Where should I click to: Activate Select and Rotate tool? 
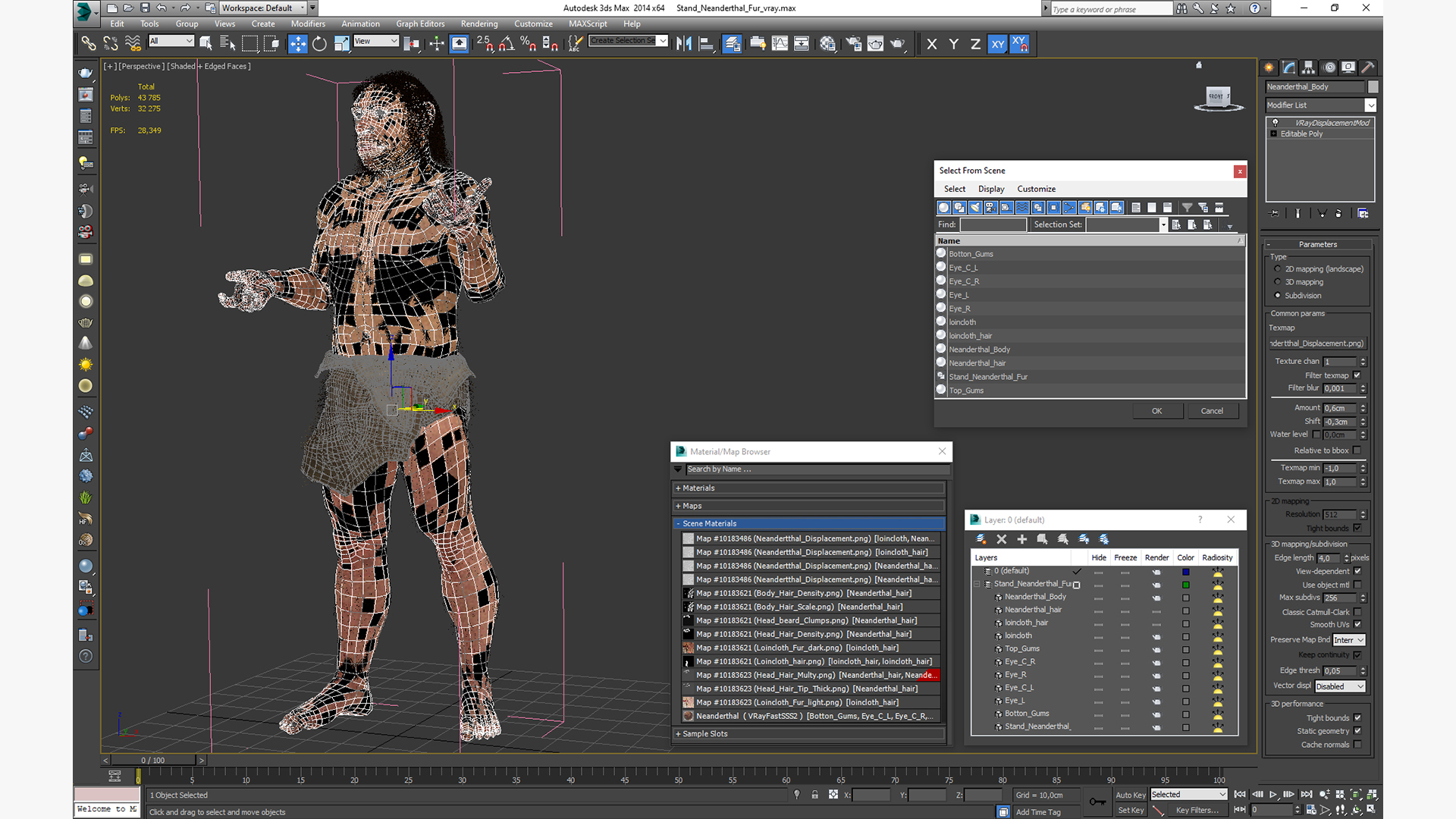pyautogui.click(x=319, y=44)
